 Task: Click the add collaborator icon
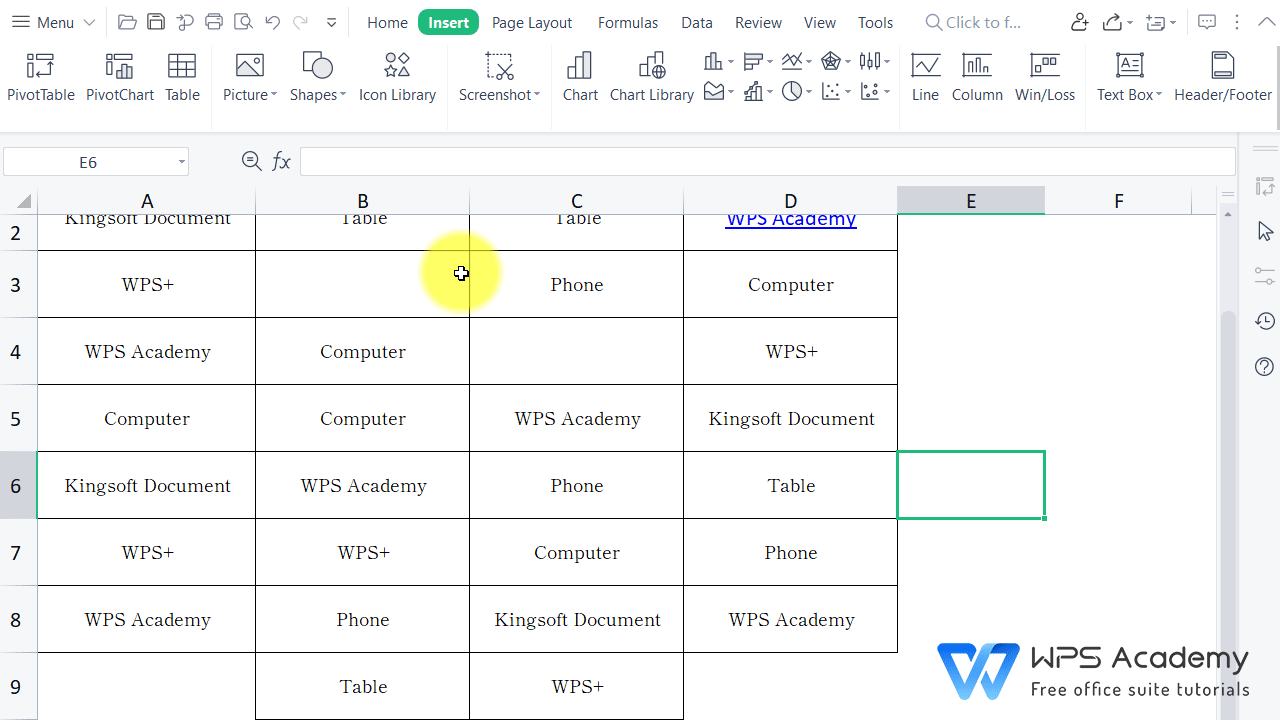pyautogui.click(x=1079, y=22)
